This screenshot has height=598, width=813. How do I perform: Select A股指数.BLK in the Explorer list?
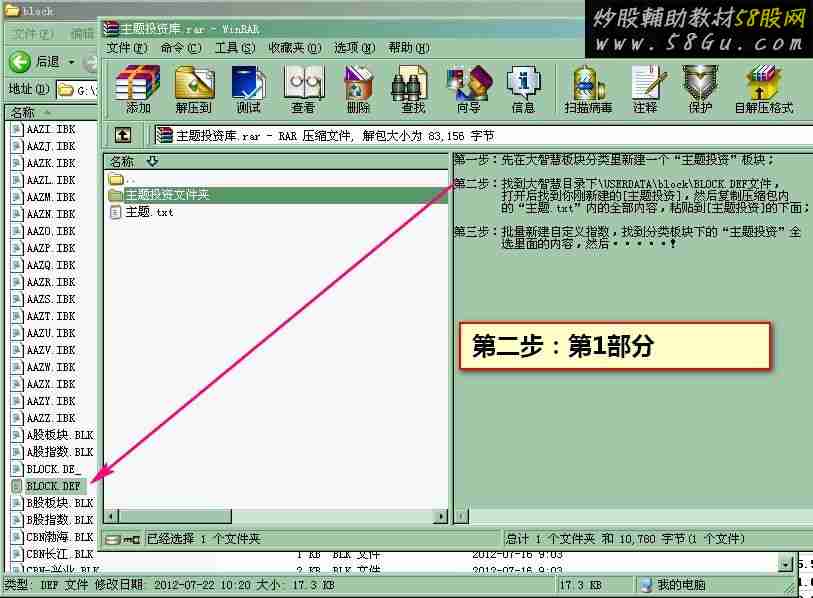[x=60, y=452]
